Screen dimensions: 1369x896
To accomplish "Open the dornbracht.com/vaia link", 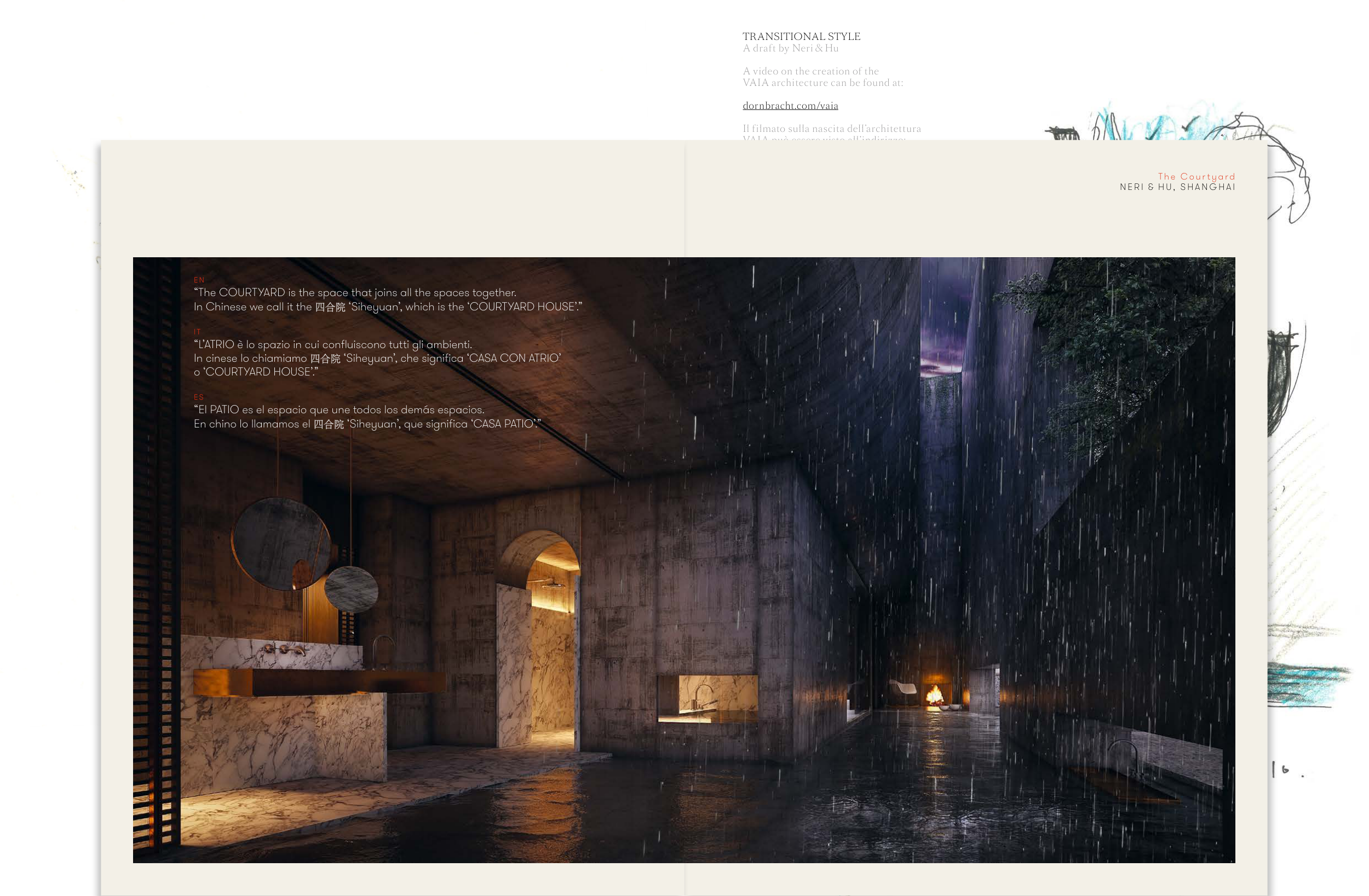I will click(x=790, y=106).
